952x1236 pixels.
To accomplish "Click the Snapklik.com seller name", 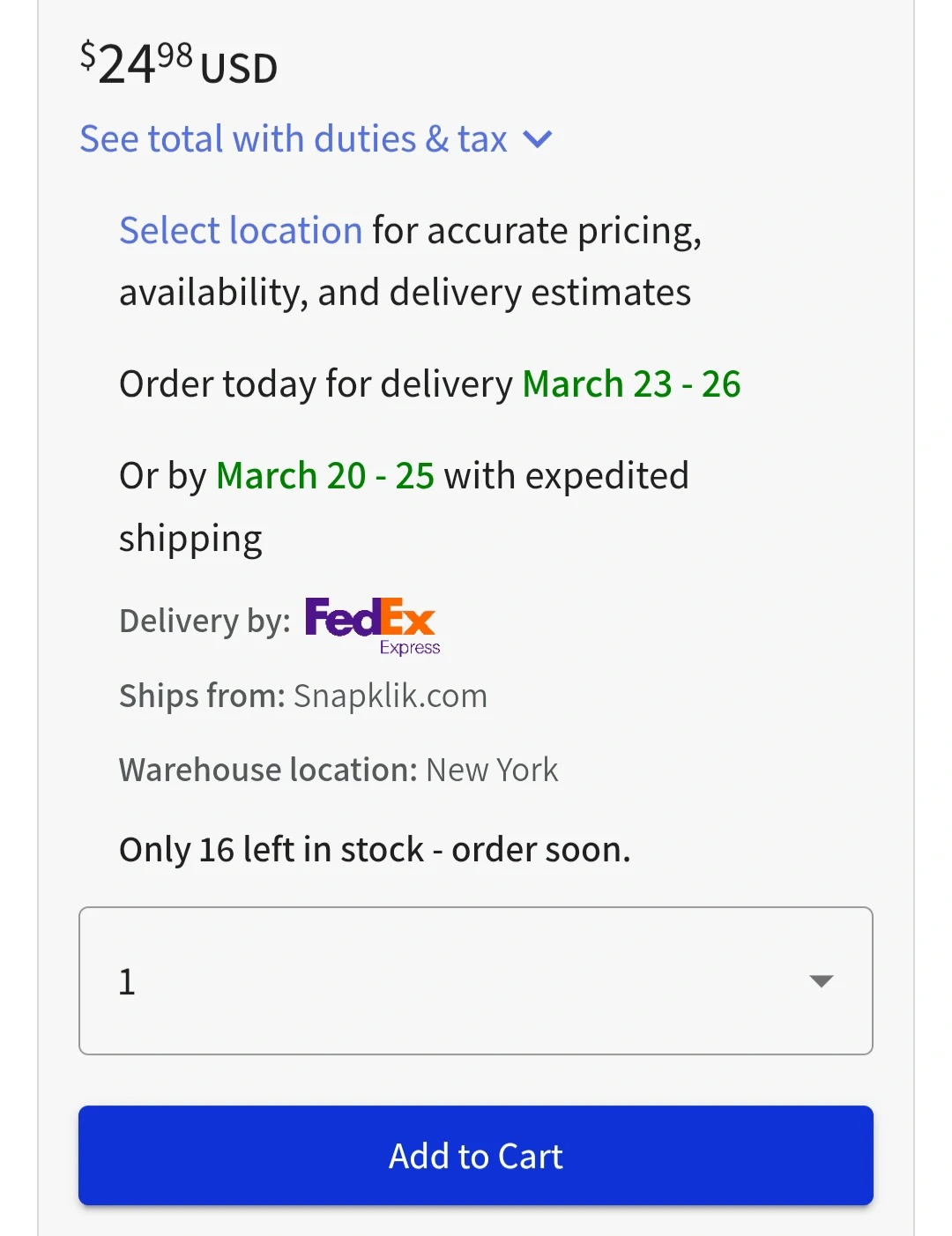I will 390,696.
